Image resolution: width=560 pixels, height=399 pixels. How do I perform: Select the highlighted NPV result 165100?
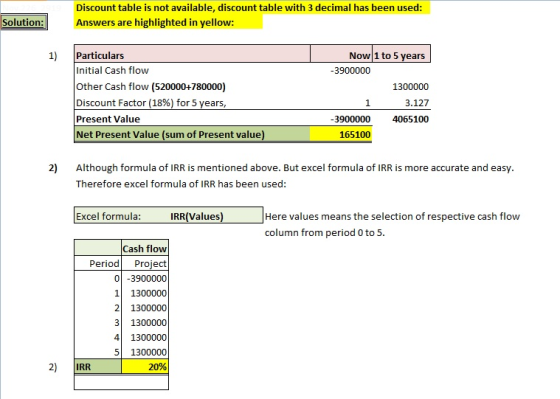[341, 134]
